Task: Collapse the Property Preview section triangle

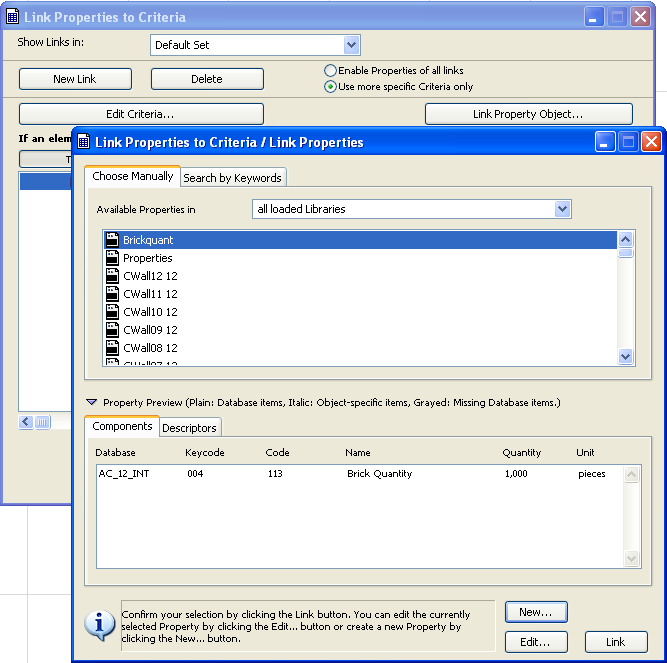Action: (x=91, y=402)
